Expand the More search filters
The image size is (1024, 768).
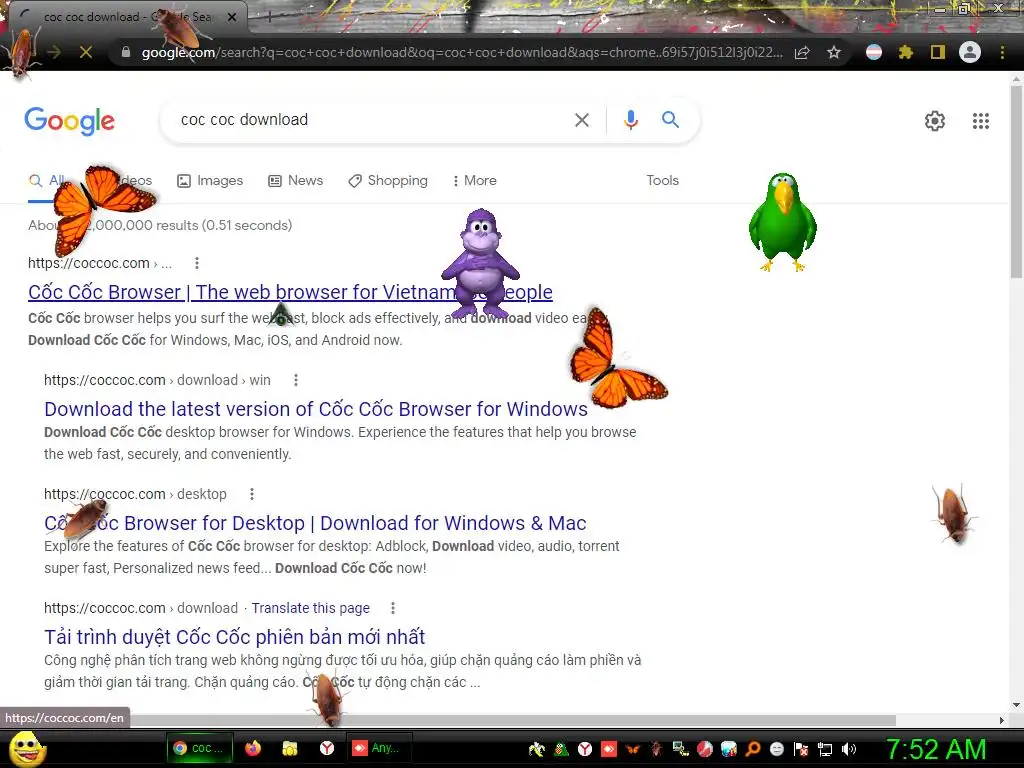point(475,180)
